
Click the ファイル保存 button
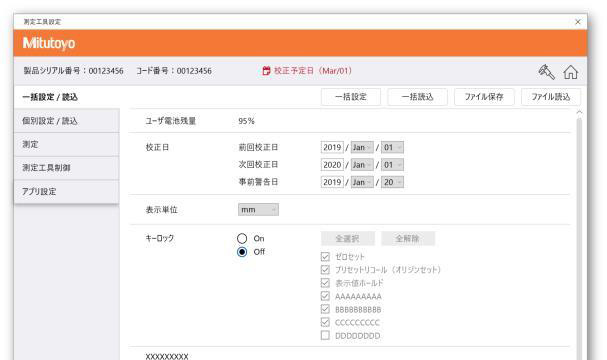pyautogui.click(x=484, y=97)
